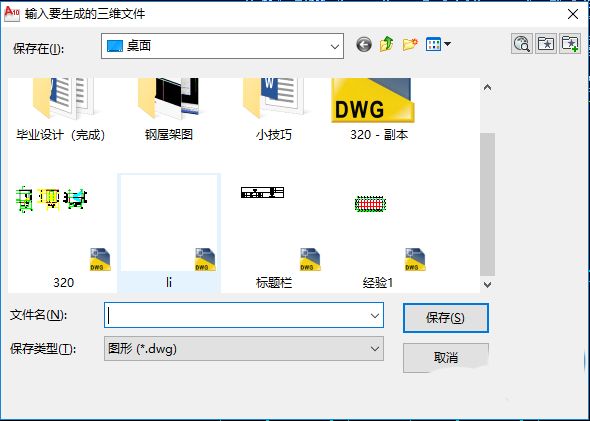Viewport: 590px width, 421px height.
Task: Expand the file name history dropdown arrow
Action: [375, 316]
